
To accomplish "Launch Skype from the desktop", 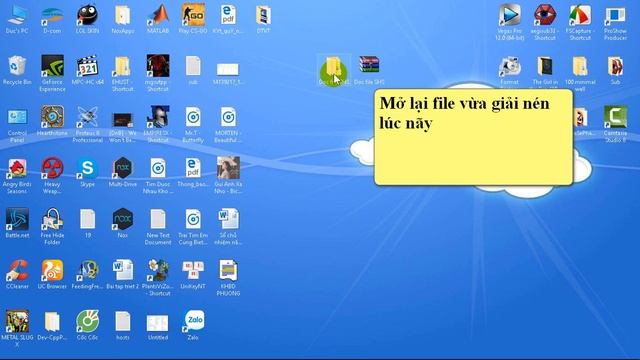I will pyautogui.click(x=87, y=172).
